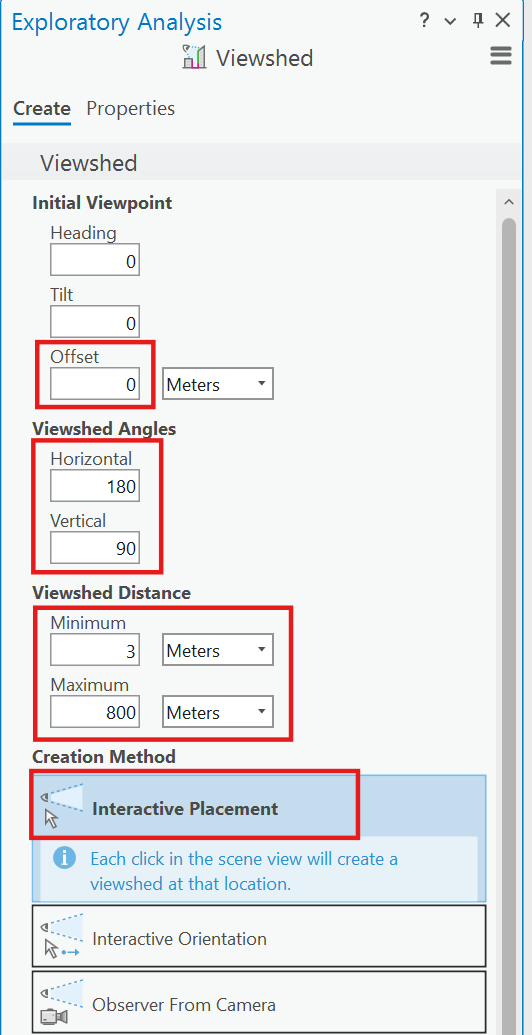Click the info icon in placement hint
The image size is (532, 1035).
coord(65,860)
